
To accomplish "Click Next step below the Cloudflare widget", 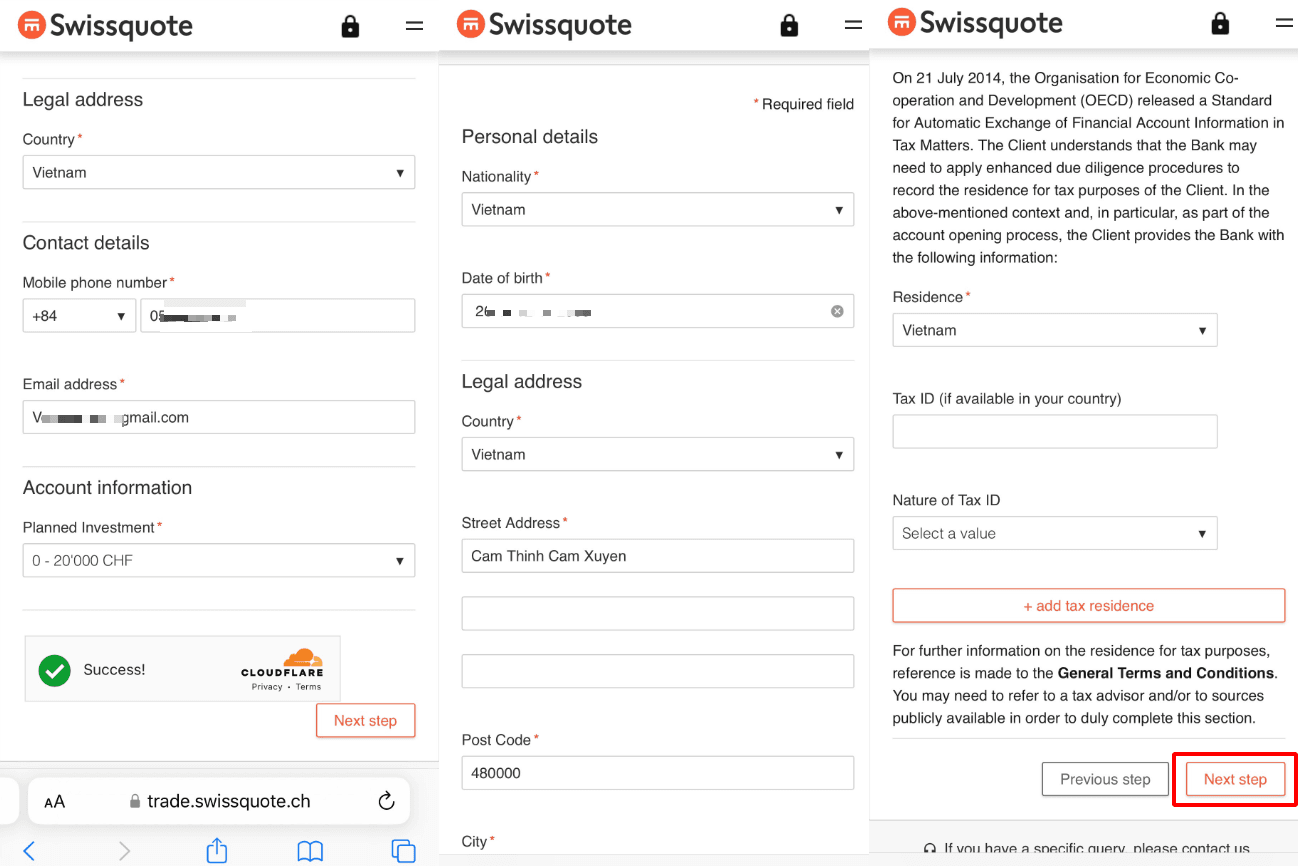I will (365, 720).
